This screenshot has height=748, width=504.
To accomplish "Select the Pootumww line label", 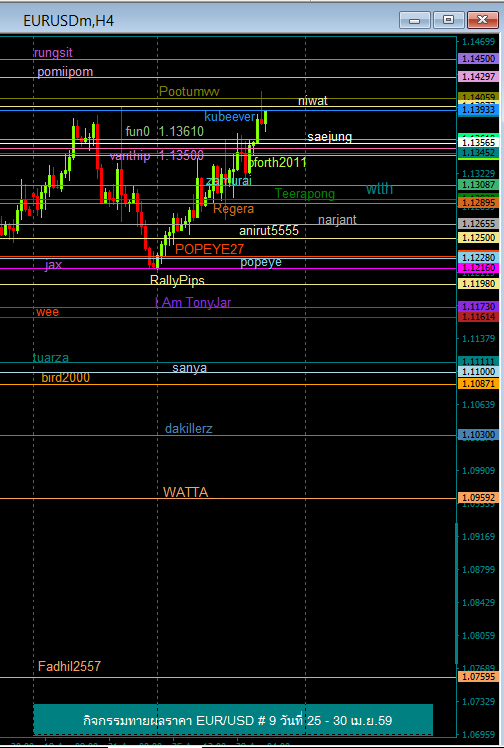I will [189, 91].
